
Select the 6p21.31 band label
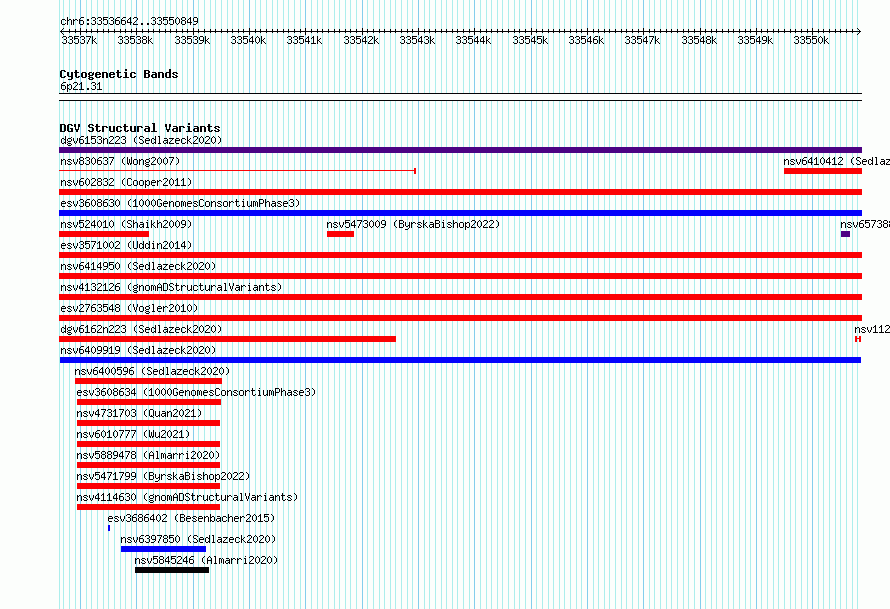click(x=81, y=86)
